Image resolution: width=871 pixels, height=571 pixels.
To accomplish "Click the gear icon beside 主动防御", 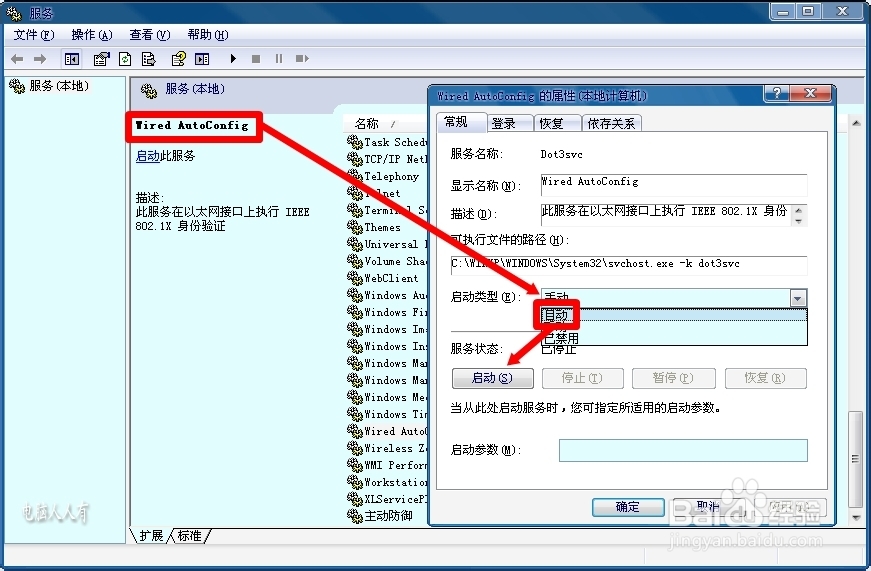I will point(354,516).
